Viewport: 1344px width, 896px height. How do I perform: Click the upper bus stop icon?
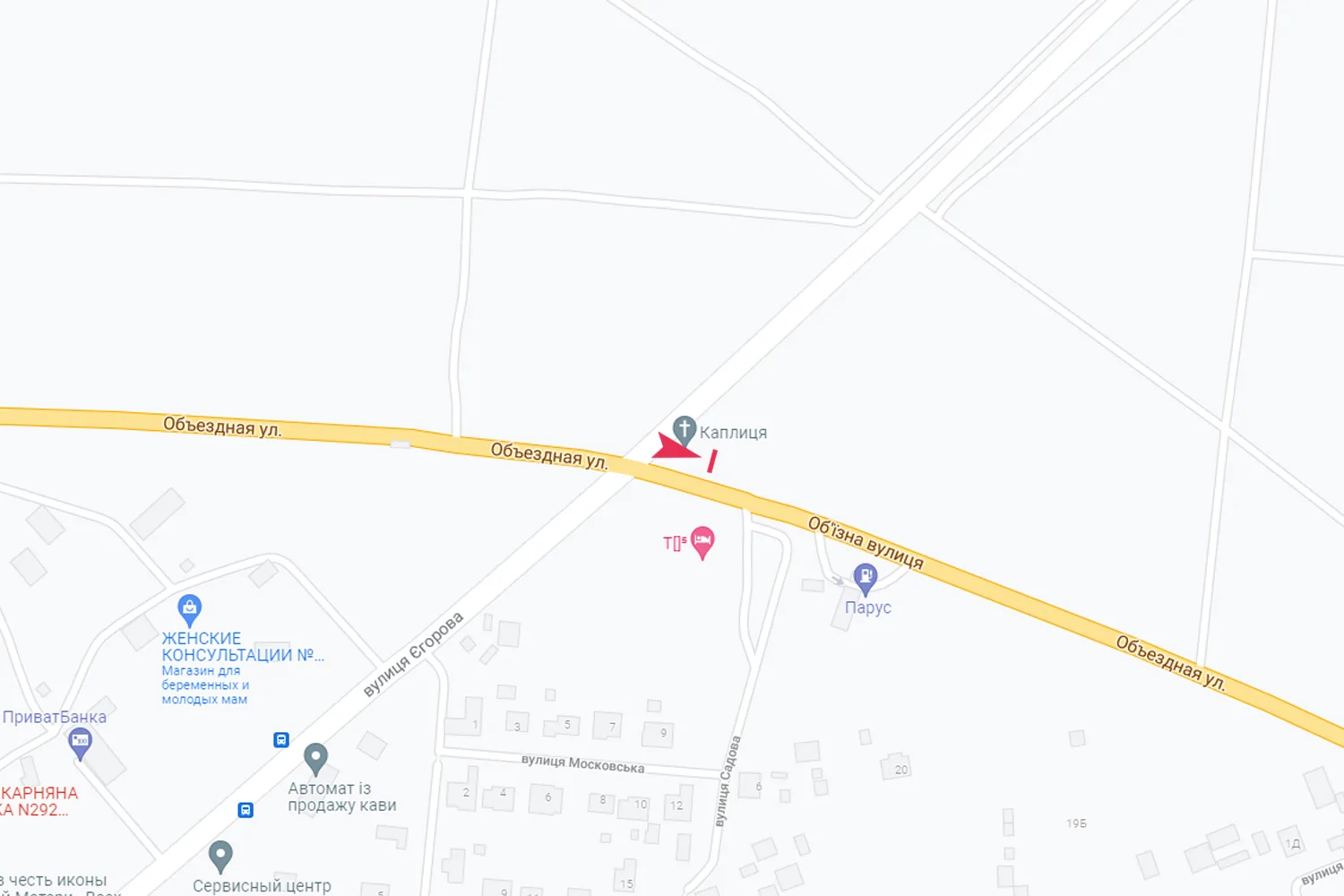pyautogui.click(x=281, y=740)
